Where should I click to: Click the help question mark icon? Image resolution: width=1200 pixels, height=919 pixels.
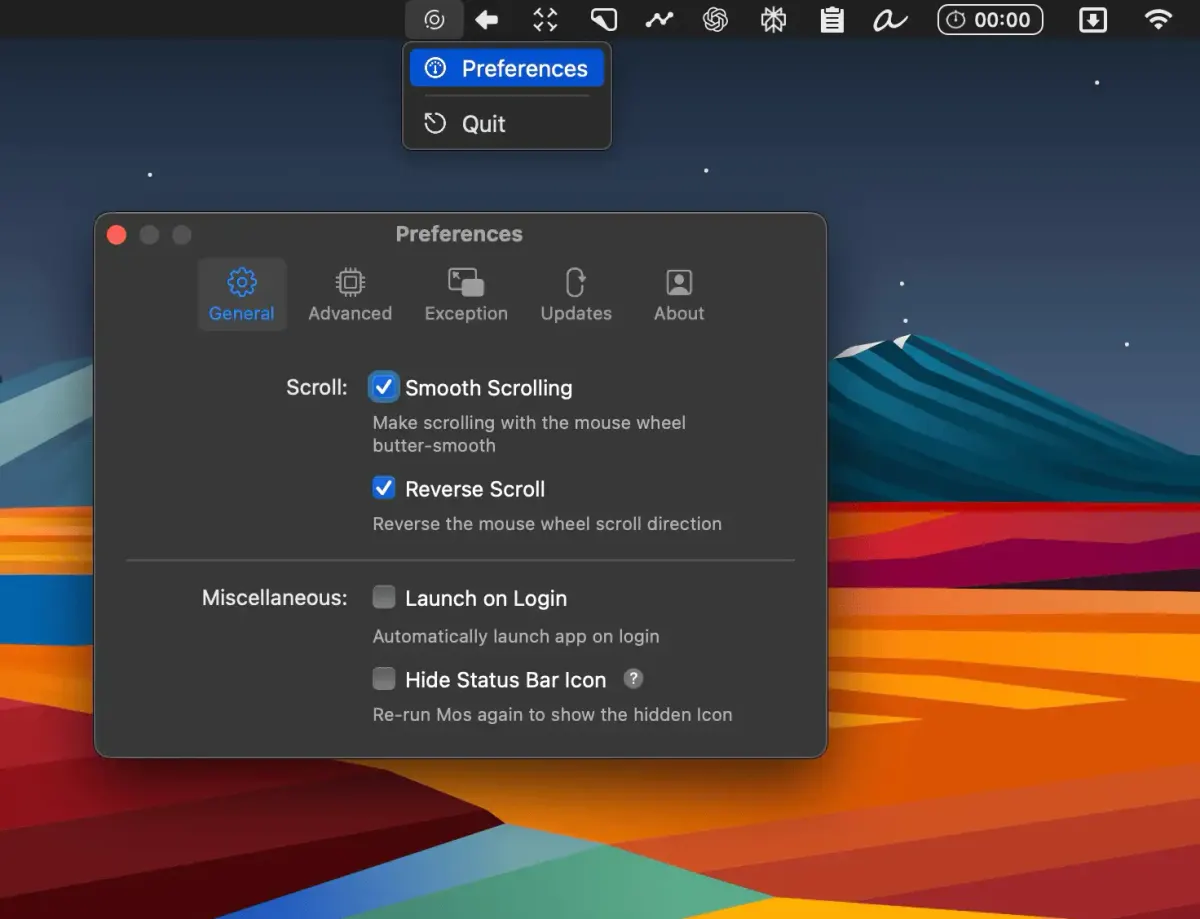click(x=633, y=679)
